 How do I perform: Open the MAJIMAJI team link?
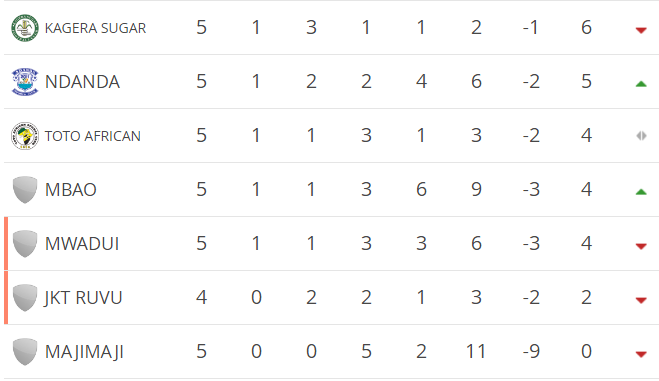click(84, 352)
